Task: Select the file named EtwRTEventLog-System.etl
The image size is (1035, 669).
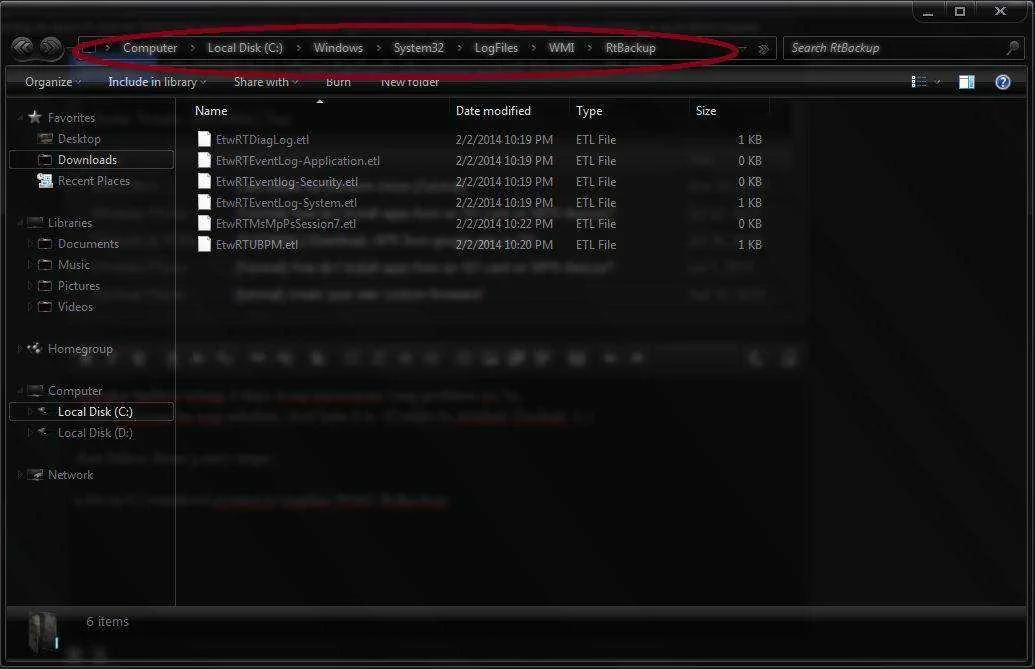Action: [286, 203]
